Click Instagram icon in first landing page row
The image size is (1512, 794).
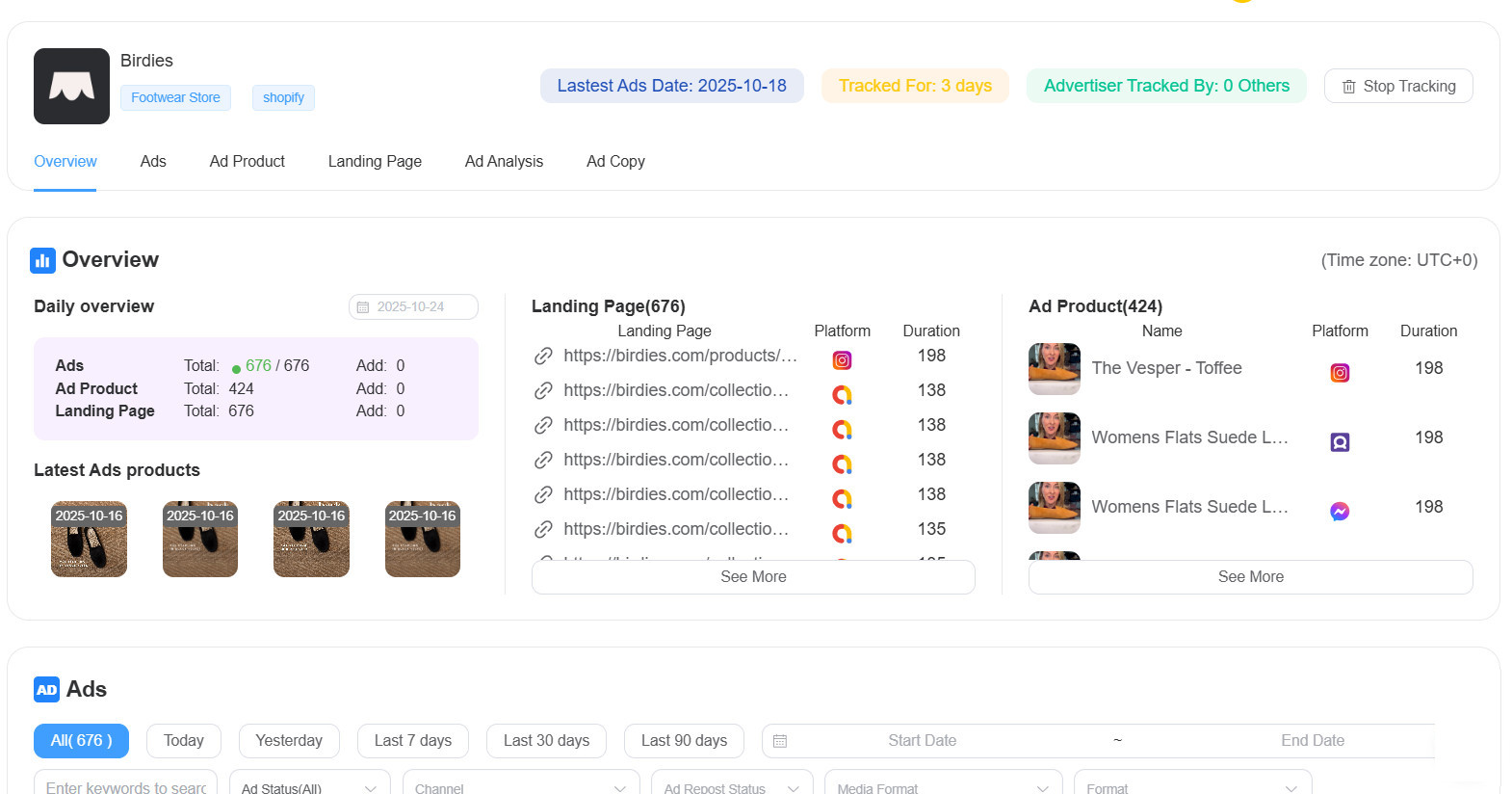coord(842,360)
